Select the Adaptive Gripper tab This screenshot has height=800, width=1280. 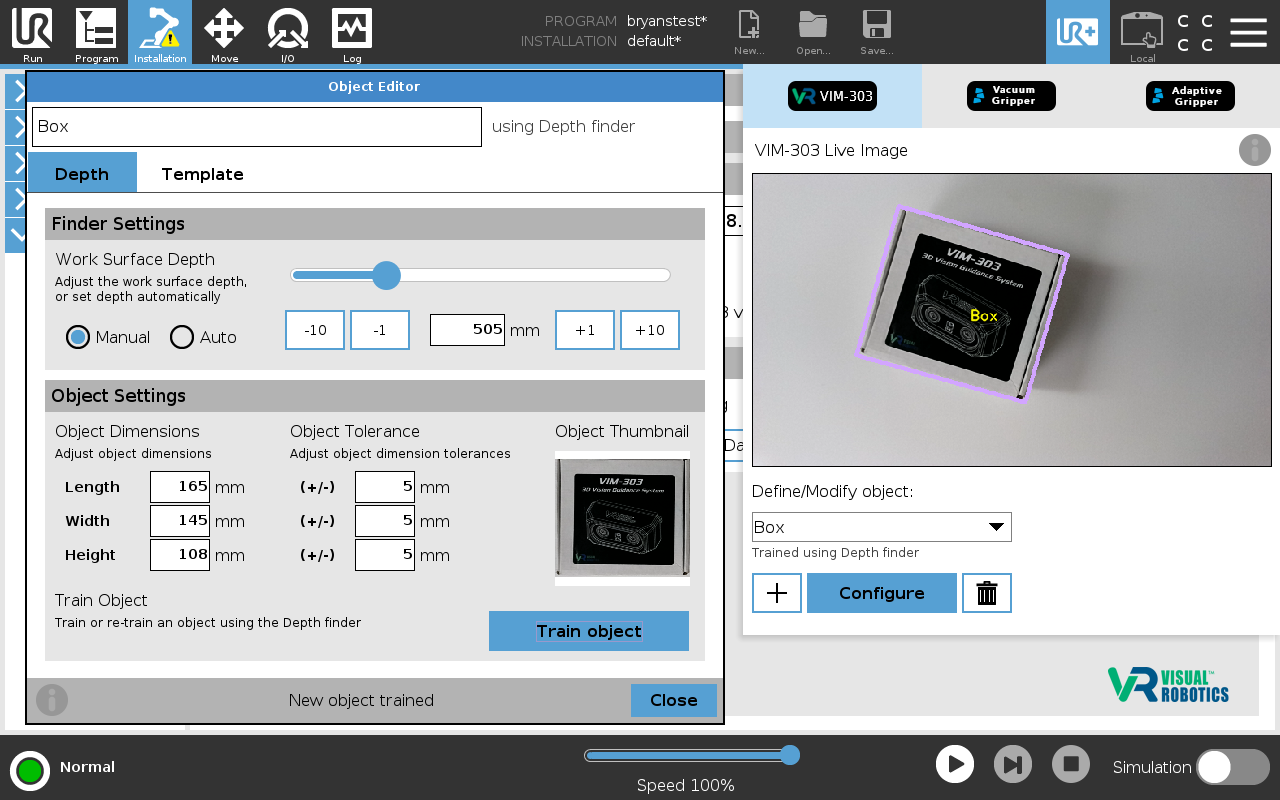[x=1190, y=96]
